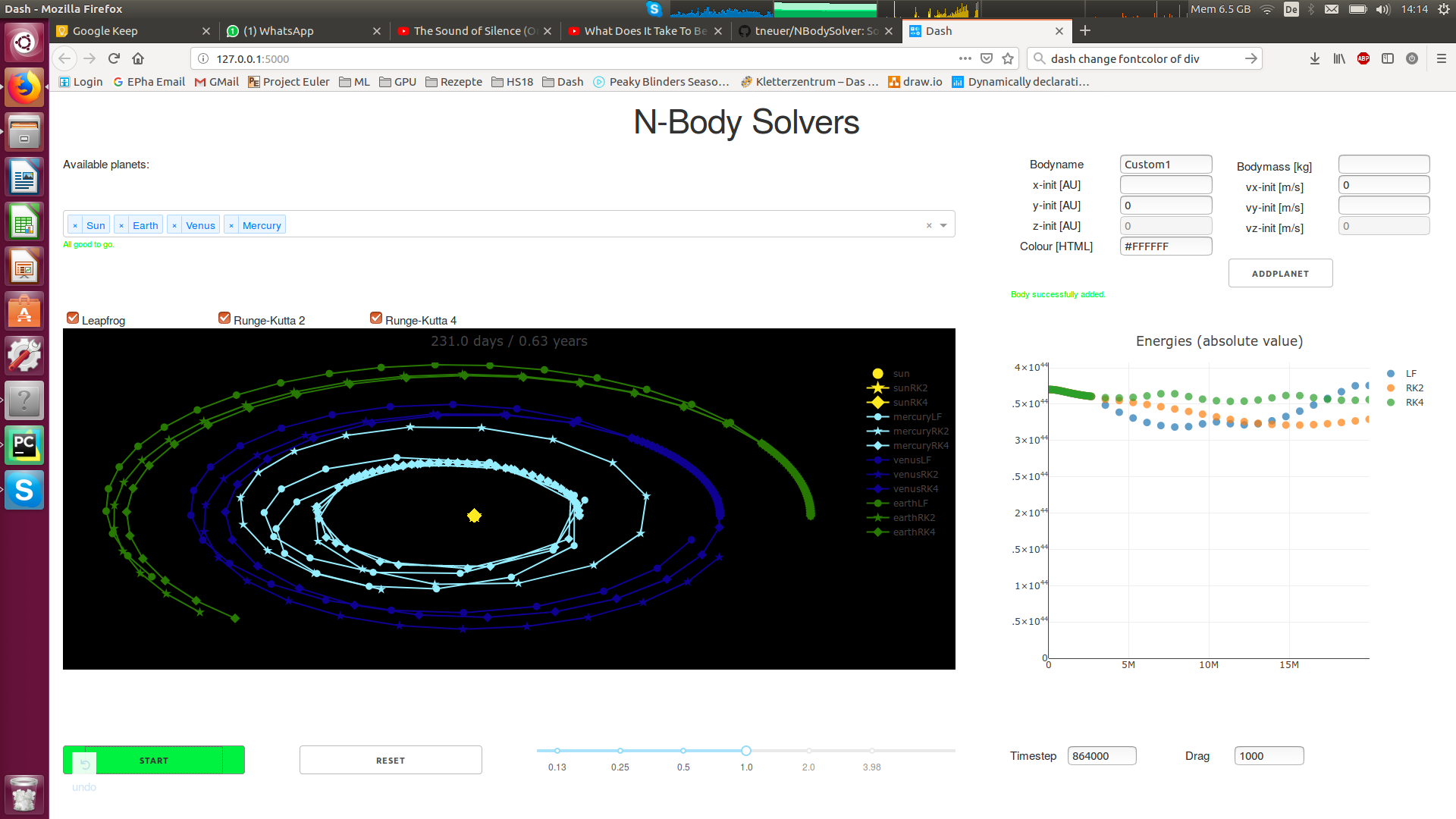Open PyCharm from the dock
The height and width of the screenshot is (819, 1456).
pos(24,445)
